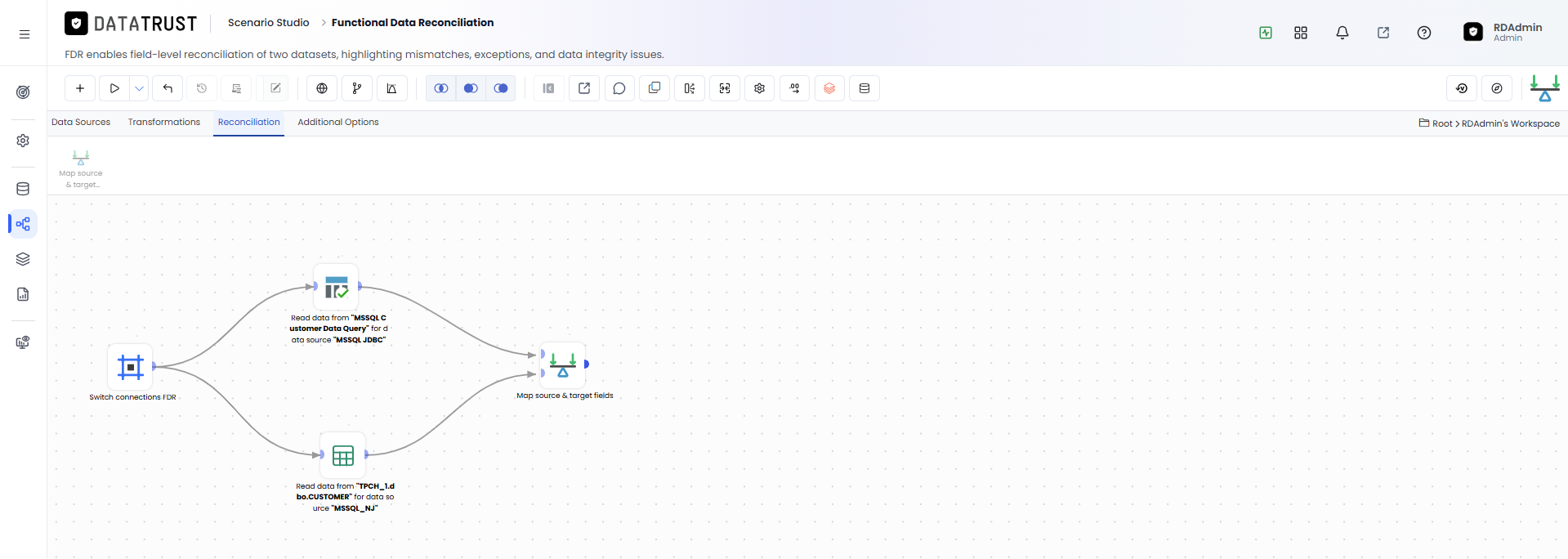Open the branch version control icon
The image size is (1568, 559).
(357, 88)
